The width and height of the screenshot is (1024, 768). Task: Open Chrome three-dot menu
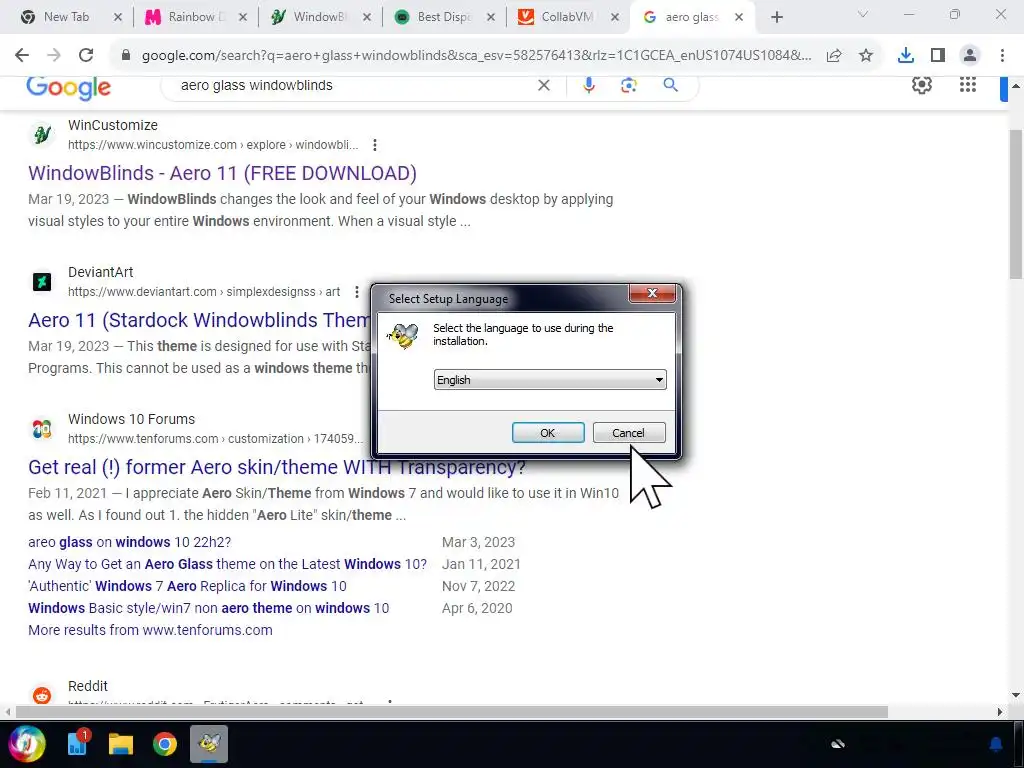click(1002, 56)
